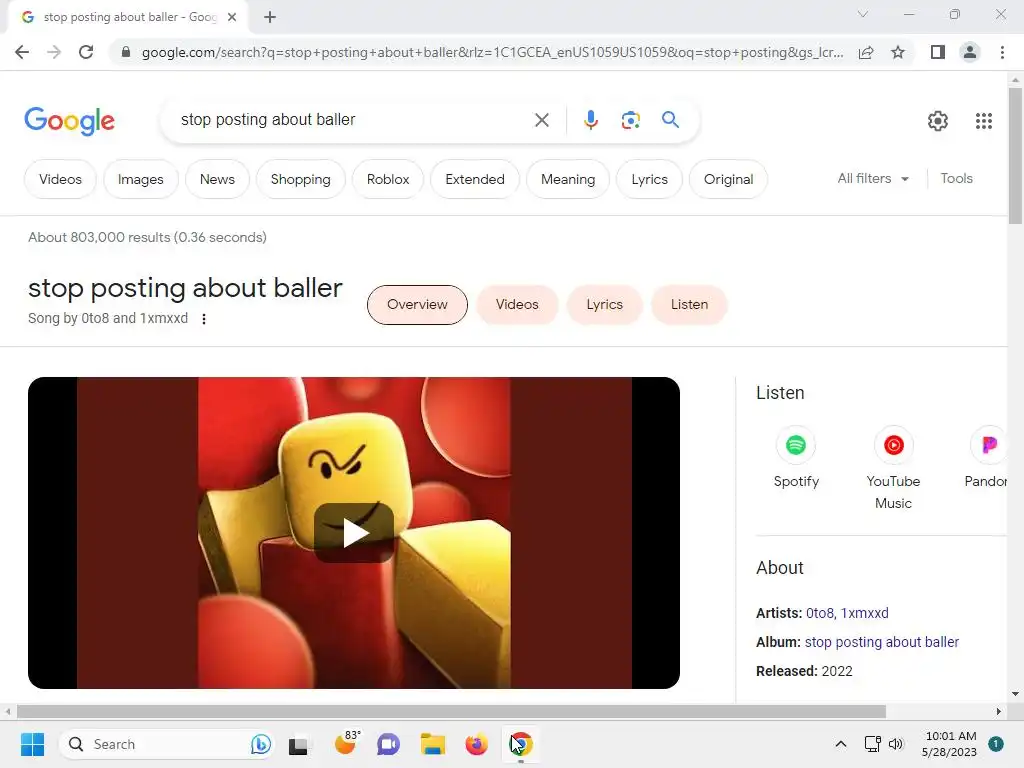Clear the search box text

click(x=541, y=120)
